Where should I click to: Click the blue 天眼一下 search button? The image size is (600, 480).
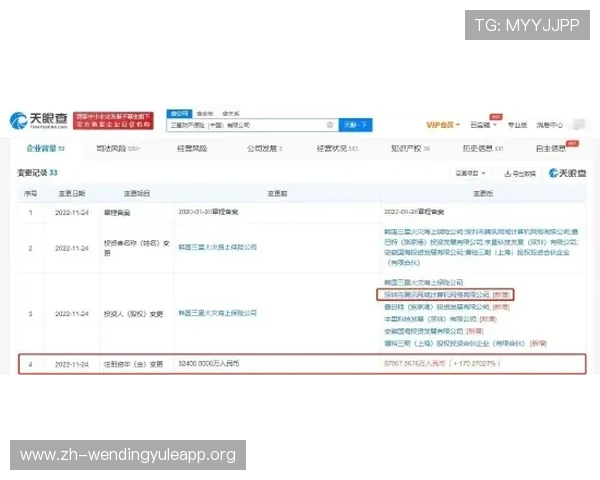[x=355, y=125]
